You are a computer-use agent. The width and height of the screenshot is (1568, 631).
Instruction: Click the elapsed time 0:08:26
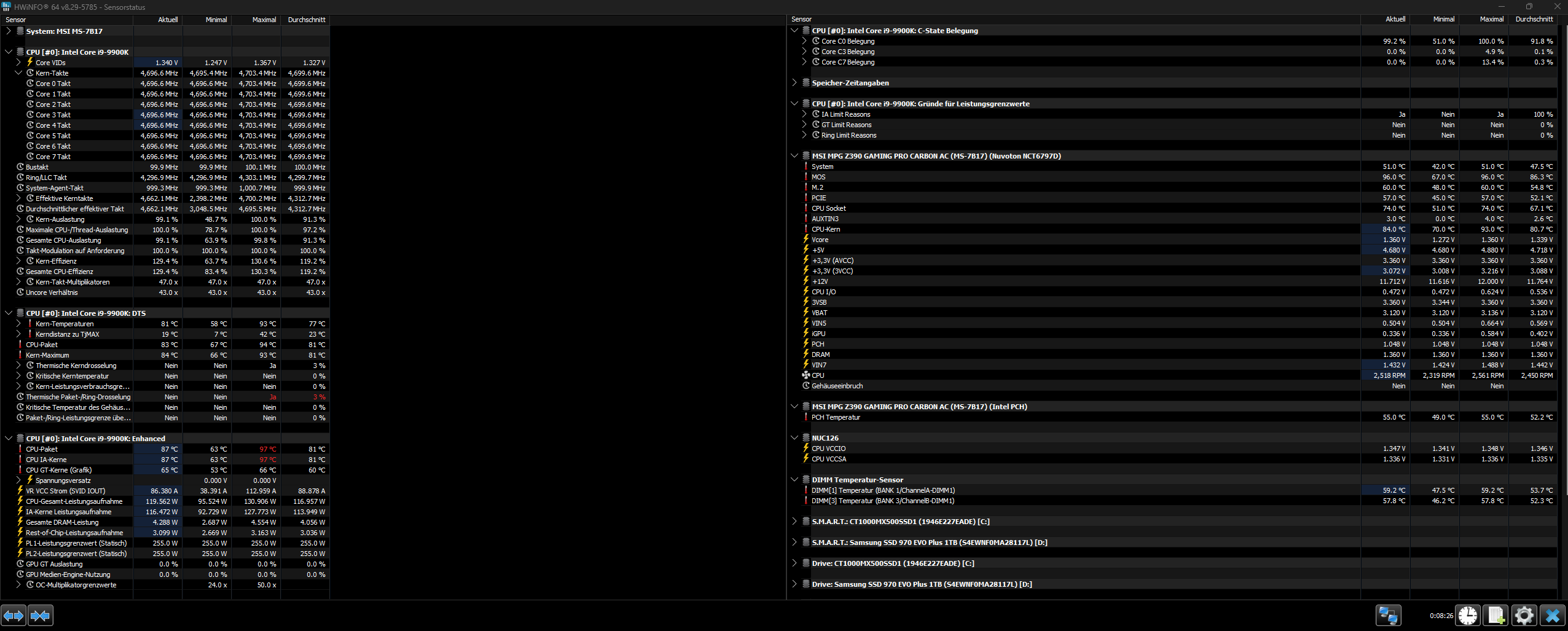pos(1441,615)
